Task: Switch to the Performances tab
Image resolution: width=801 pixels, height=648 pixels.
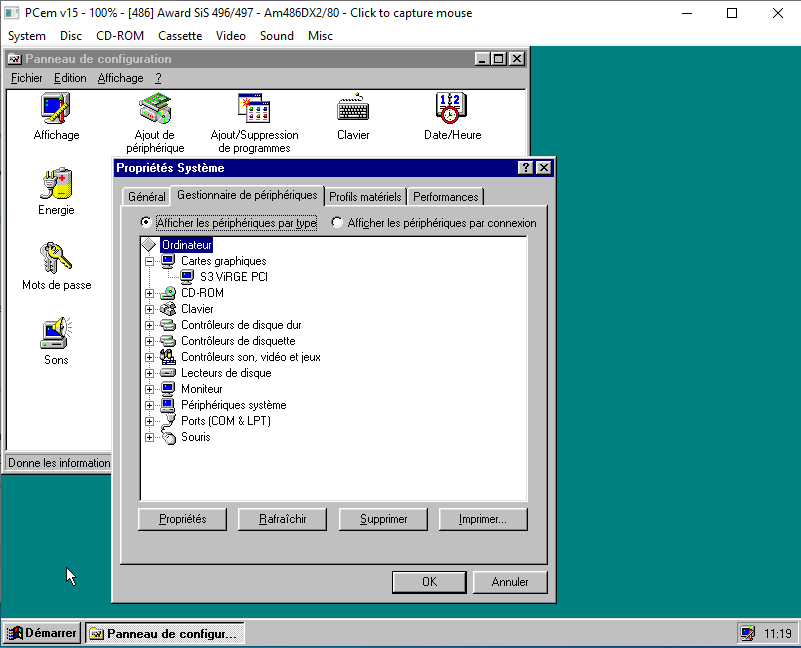Action: (x=446, y=197)
